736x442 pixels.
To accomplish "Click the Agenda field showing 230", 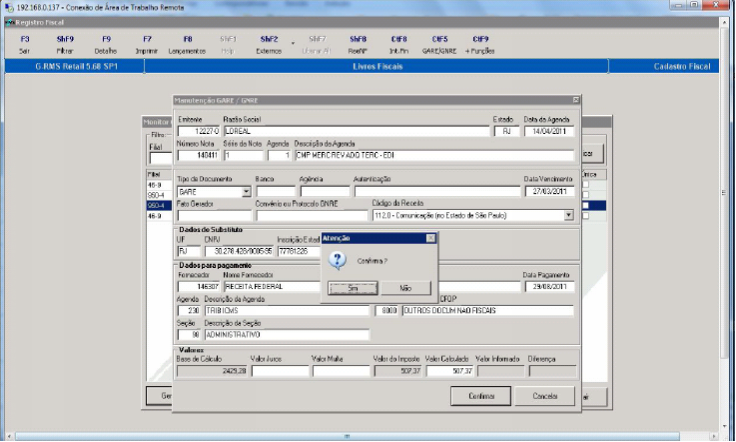I will point(189,311).
